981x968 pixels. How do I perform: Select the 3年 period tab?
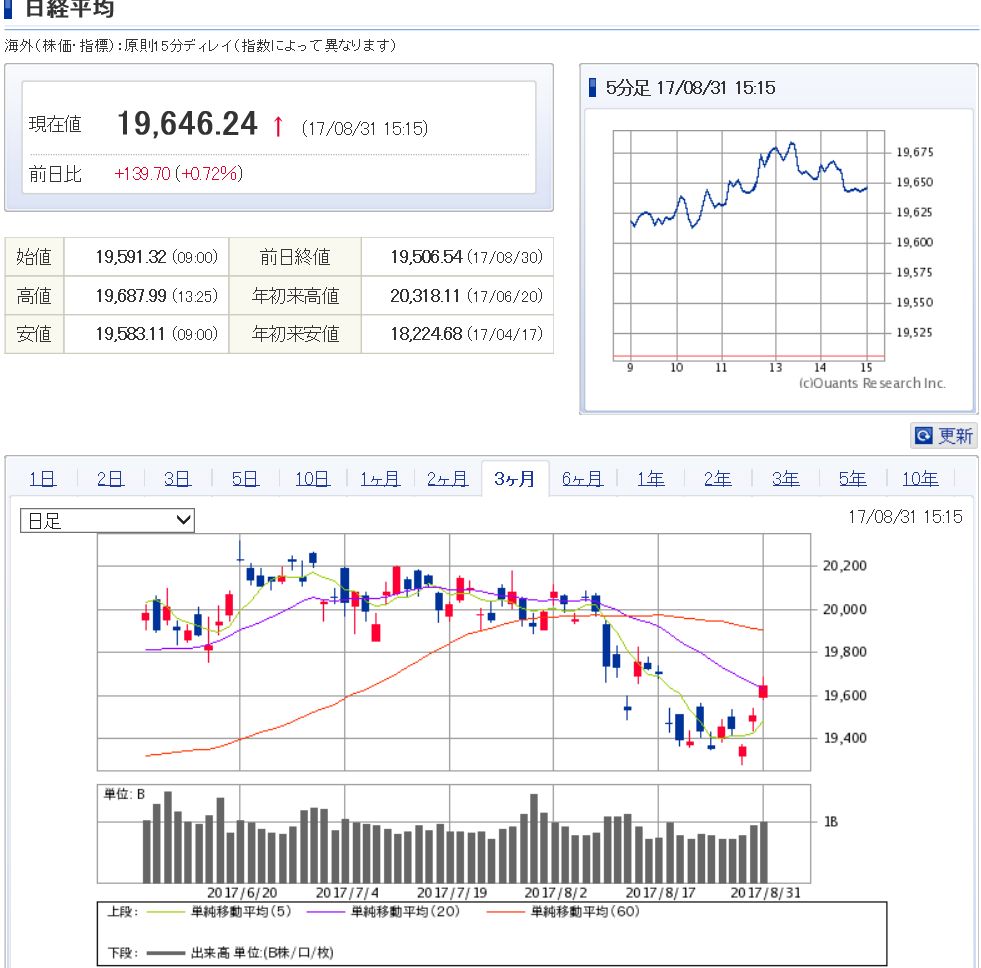[785, 479]
